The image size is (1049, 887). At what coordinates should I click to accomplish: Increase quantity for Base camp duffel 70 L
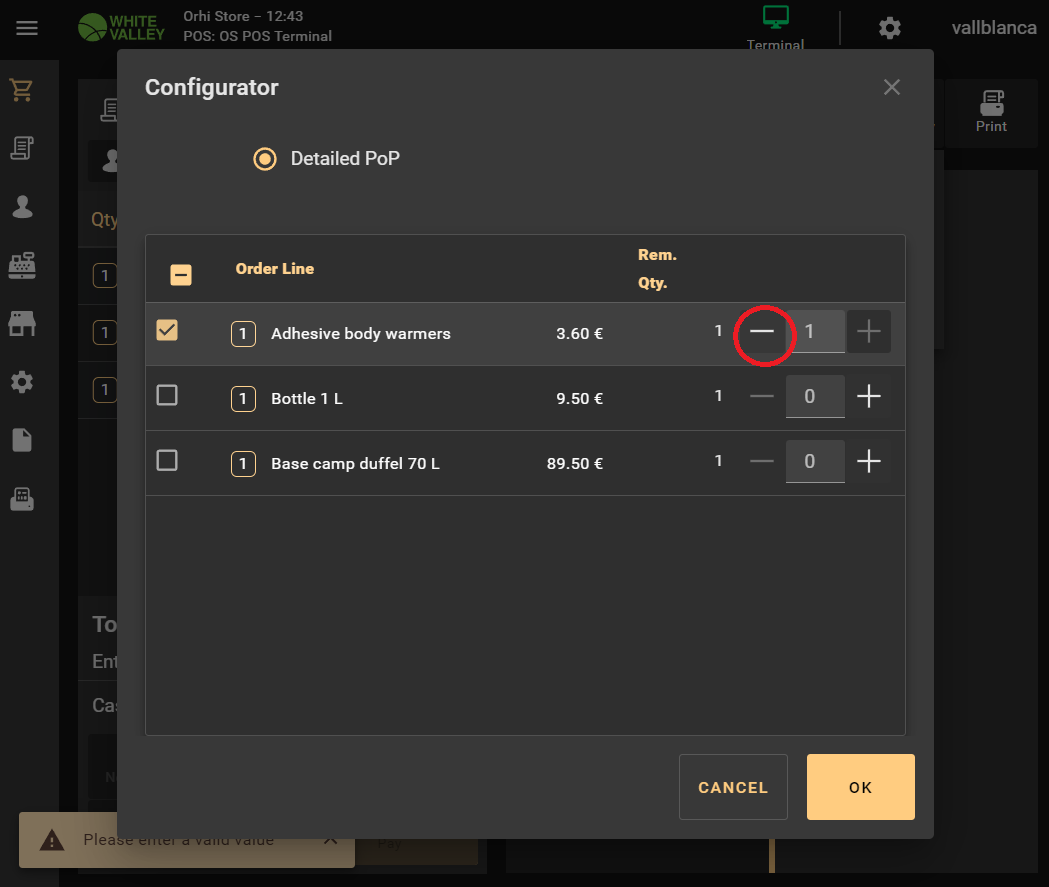869,461
